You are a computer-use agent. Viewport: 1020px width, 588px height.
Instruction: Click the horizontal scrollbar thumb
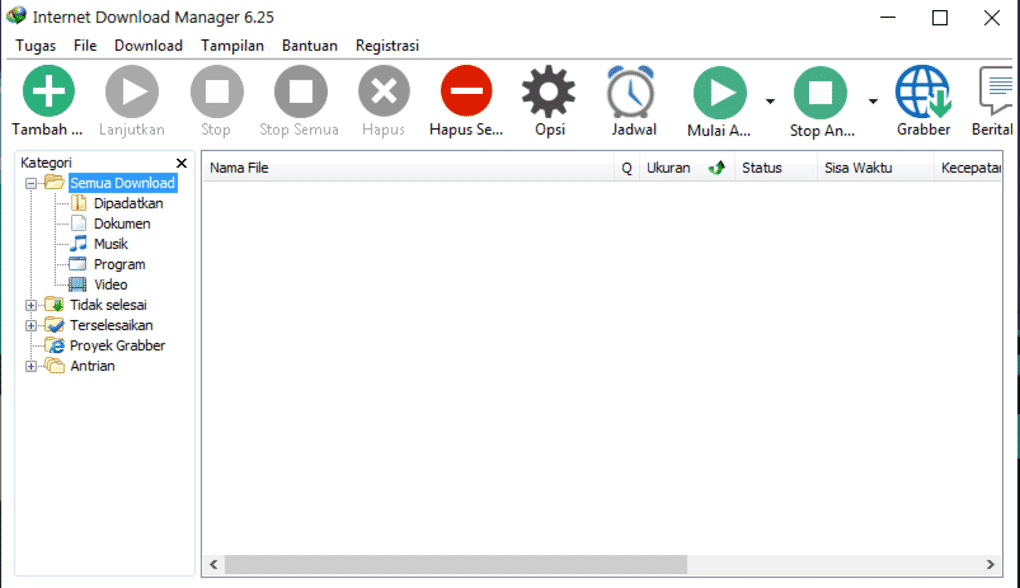click(455, 565)
